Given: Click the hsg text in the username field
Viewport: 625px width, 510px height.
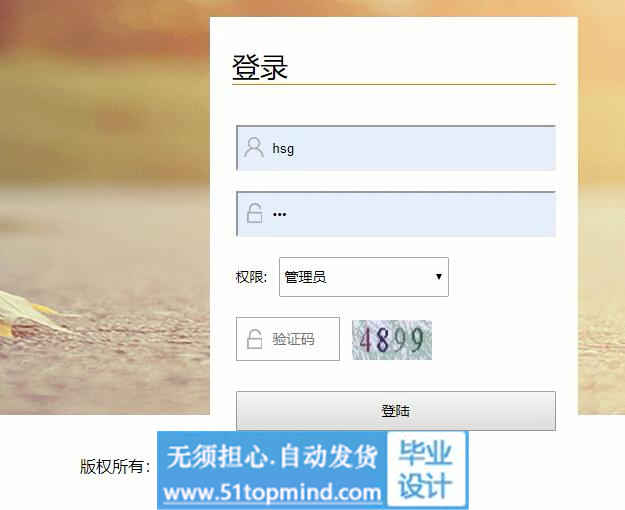Looking at the screenshot, I should [x=283, y=149].
